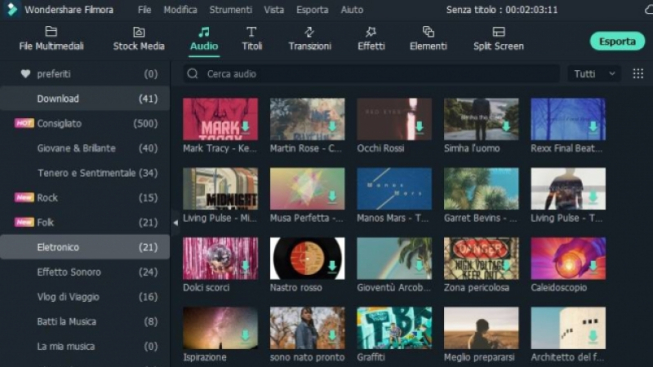
Task: Open the Strumenti menu
Action: 230,10
